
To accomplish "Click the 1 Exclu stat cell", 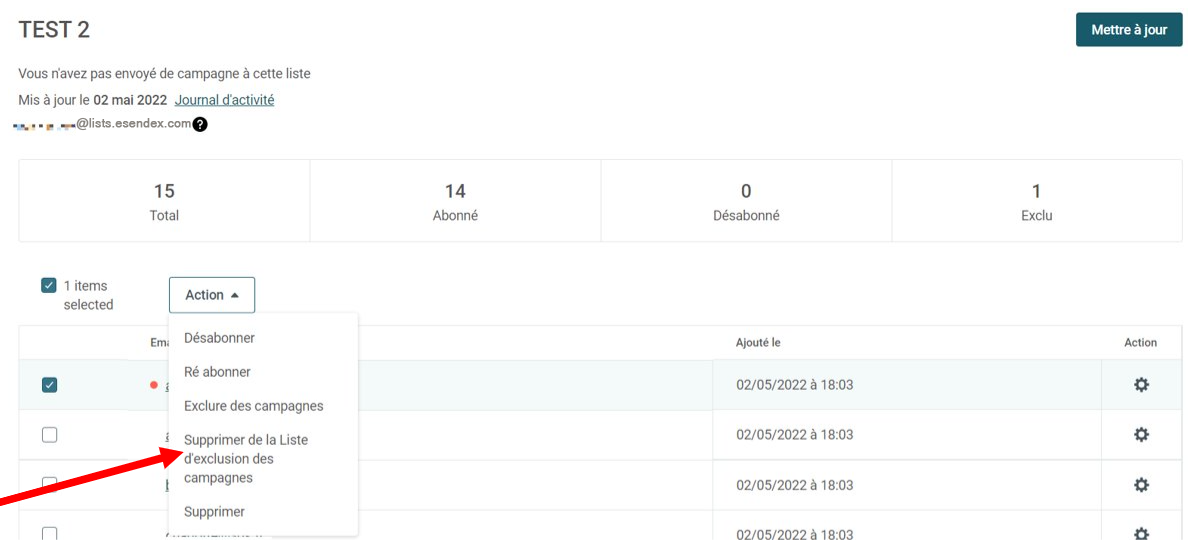I will pos(1037,201).
